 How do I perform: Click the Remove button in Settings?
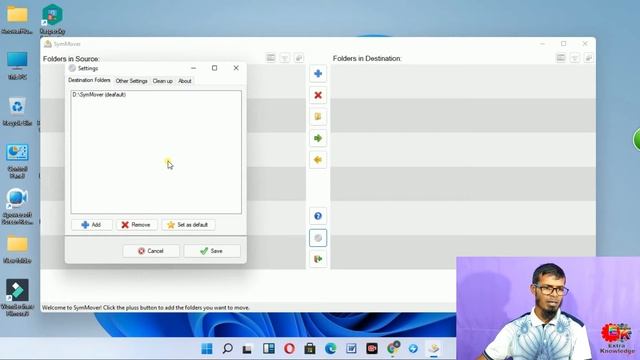point(136,225)
